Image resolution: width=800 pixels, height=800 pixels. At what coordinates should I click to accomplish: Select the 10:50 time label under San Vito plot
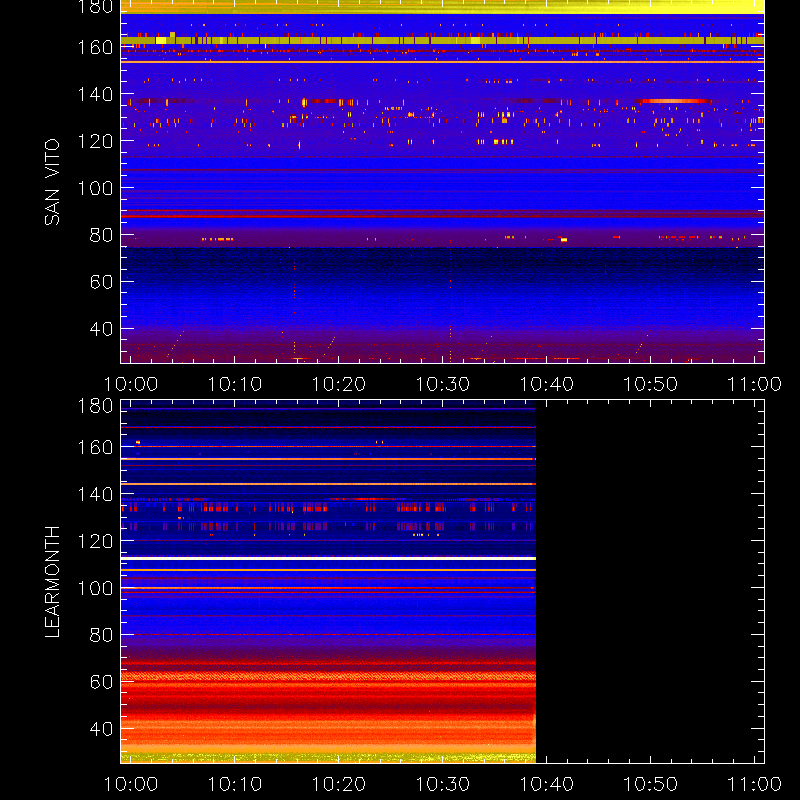tap(651, 384)
